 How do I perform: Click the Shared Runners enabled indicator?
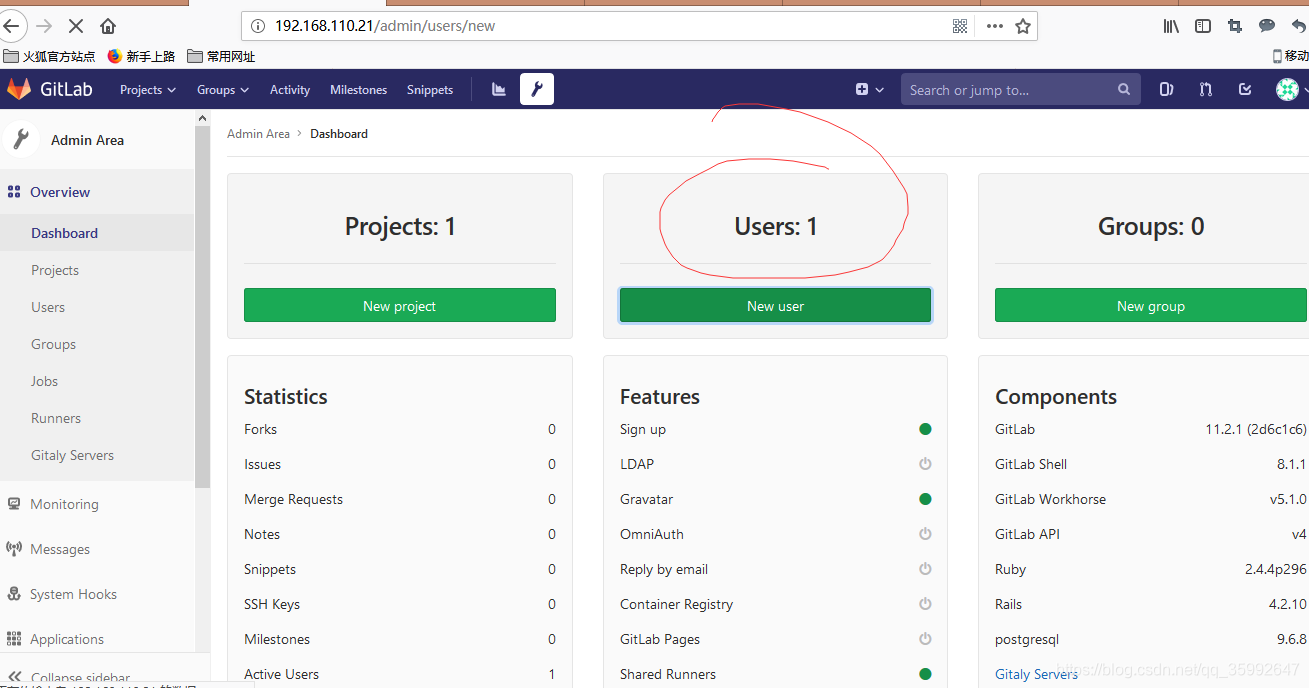click(925, 674)
